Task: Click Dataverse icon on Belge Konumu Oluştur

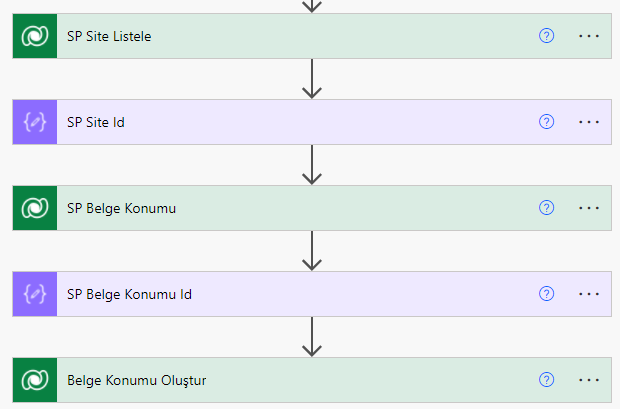Action: tap(35, 380)
